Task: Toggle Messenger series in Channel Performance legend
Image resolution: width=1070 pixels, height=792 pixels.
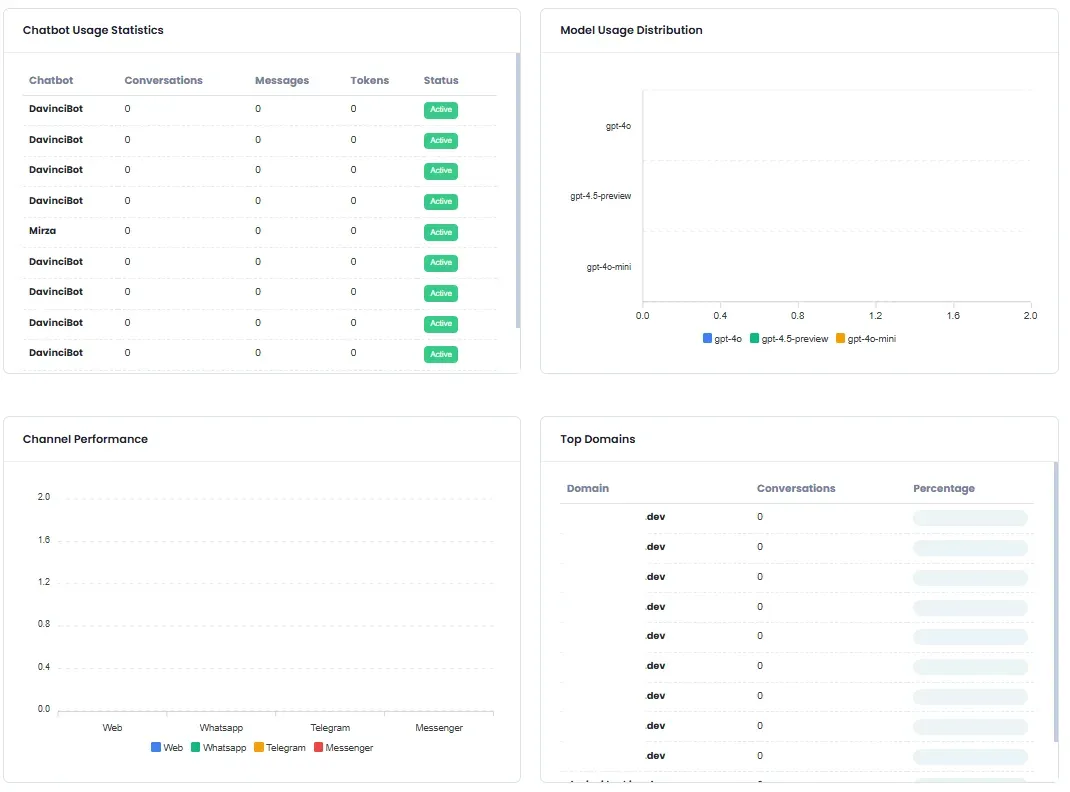Action: [344, 748]
